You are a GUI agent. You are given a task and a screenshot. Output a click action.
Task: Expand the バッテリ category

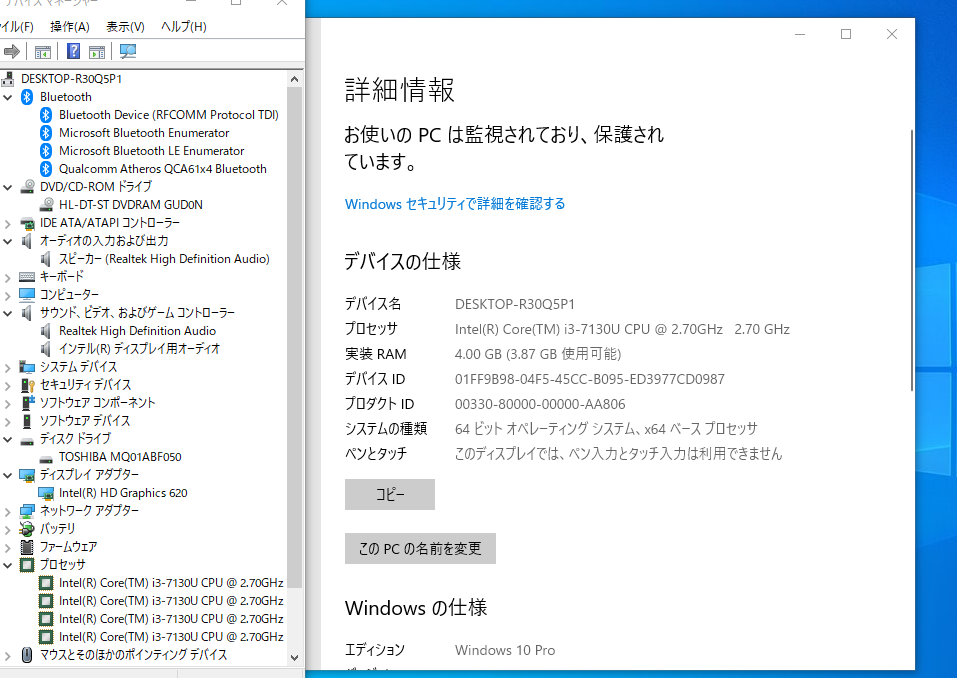(7, 530)
